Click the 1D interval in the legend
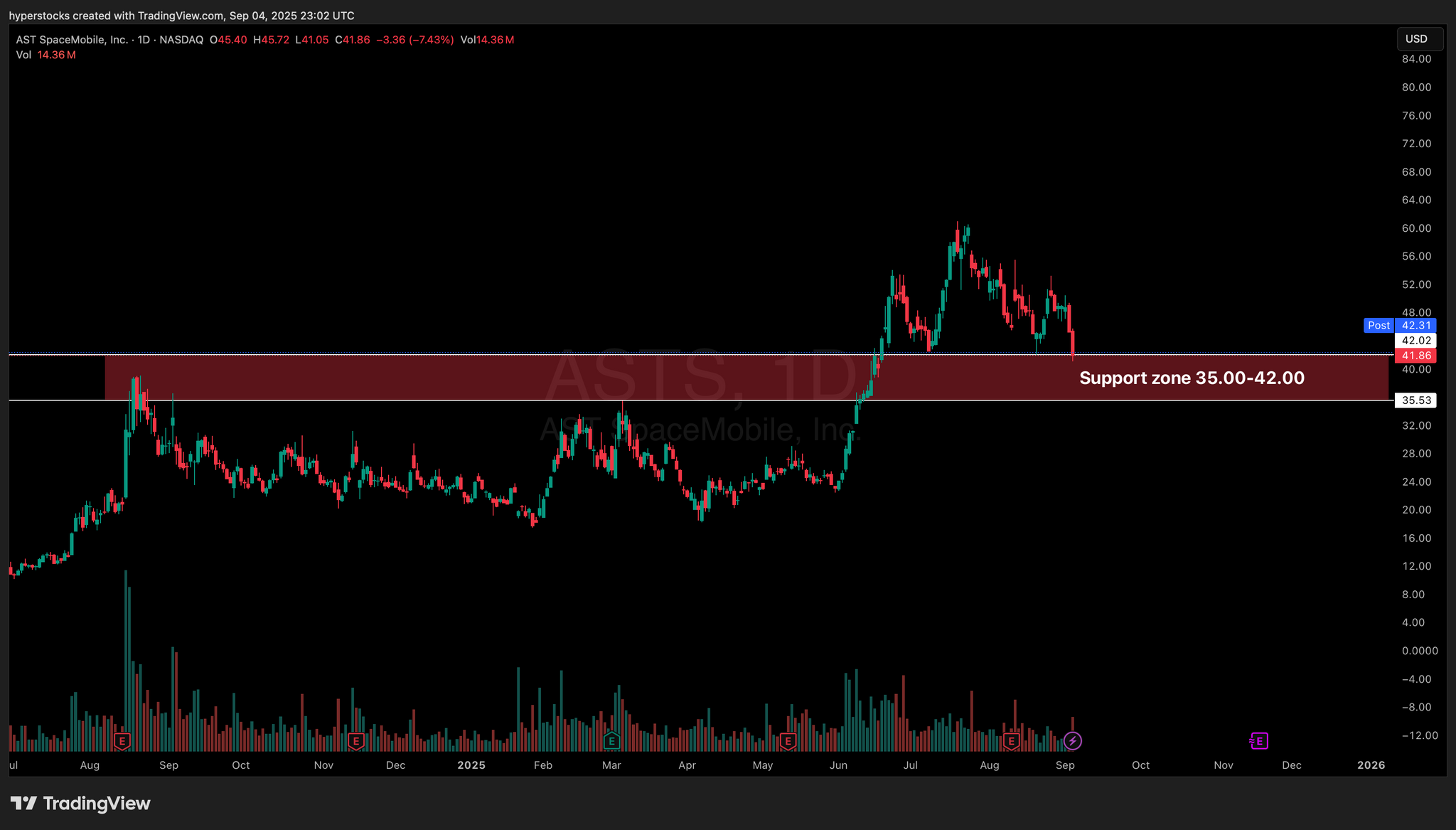The width and height of the screenshot is (1456, 830). click(144, 40)
